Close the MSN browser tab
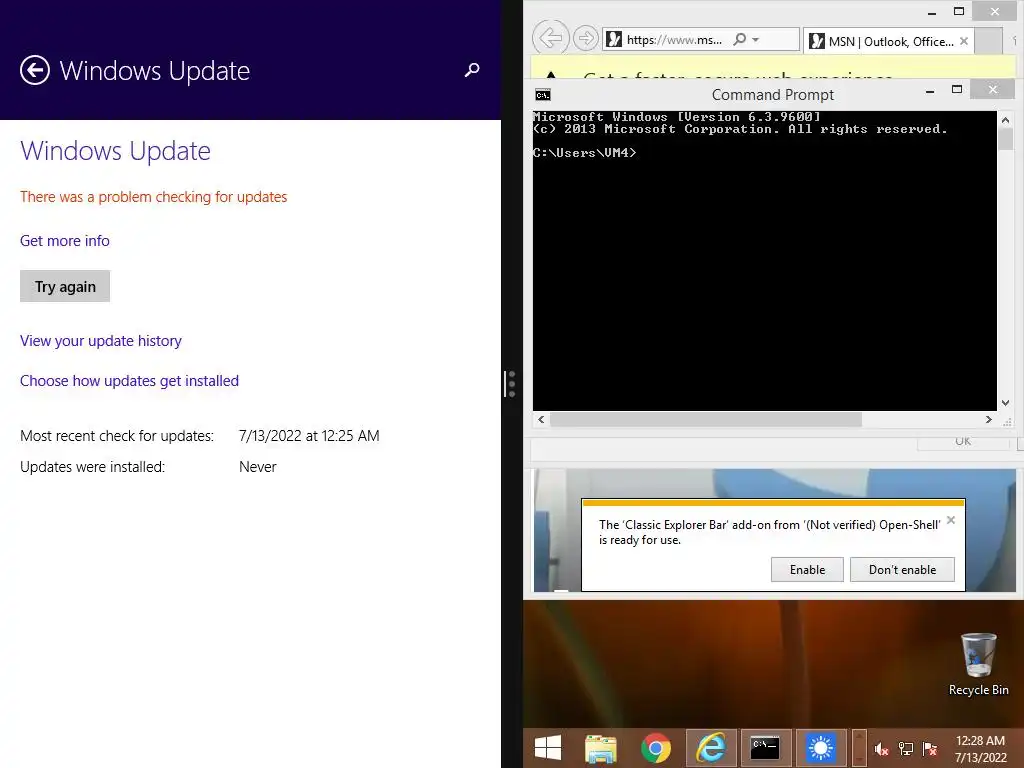Image resolution: width=1024 pixels, height=768 pixels. pos(964,41)
